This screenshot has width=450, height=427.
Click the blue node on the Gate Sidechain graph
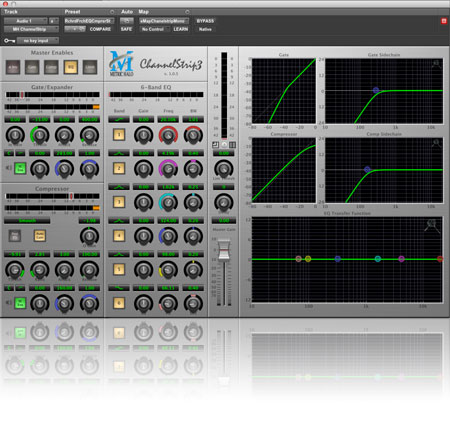(376, 90)
